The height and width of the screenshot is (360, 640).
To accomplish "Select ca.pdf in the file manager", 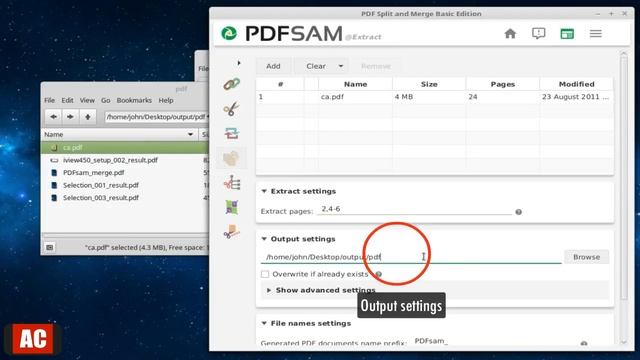I will point(124,147).
